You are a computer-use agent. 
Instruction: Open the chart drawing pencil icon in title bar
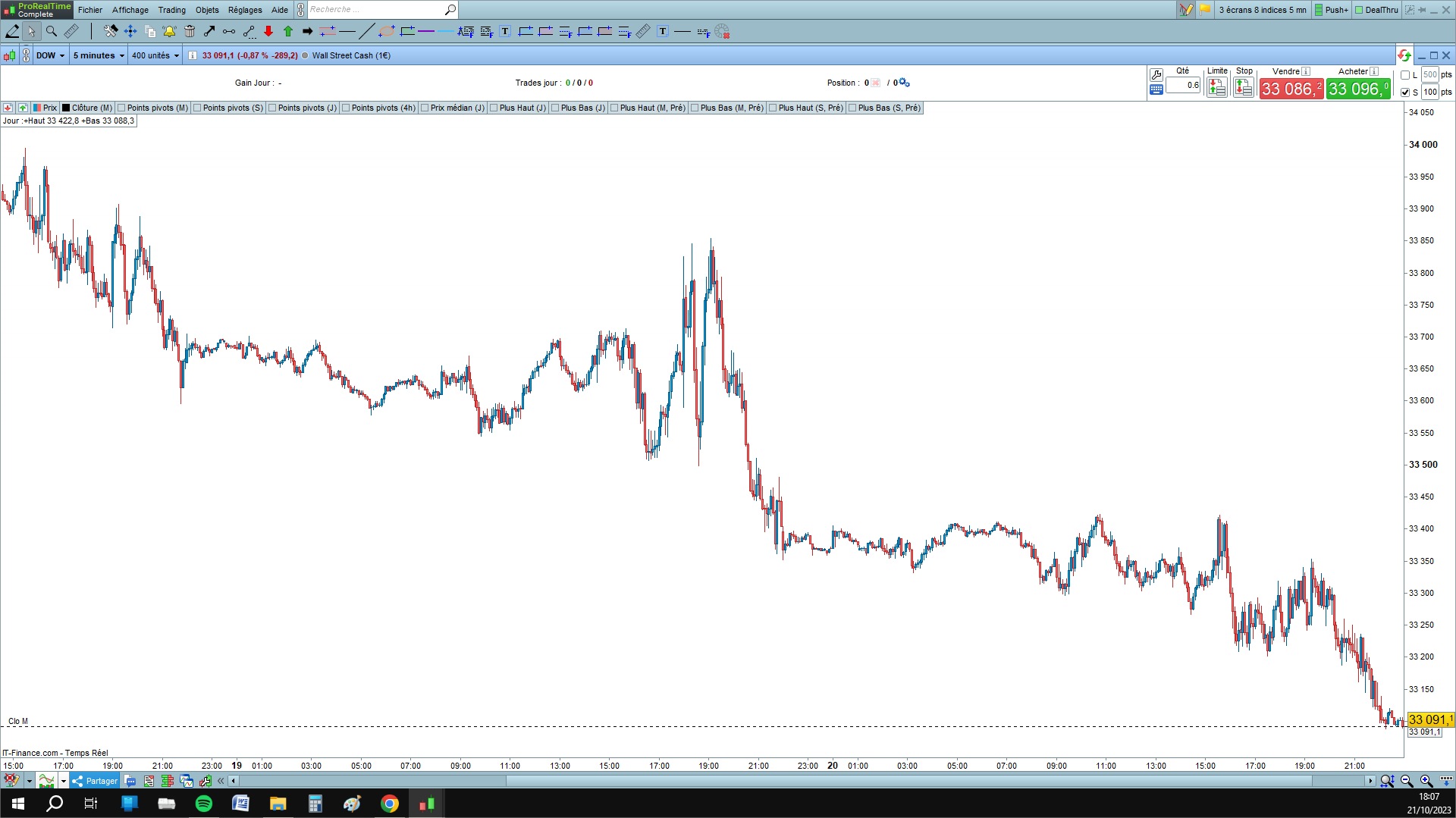click(x=1186, y=10)
